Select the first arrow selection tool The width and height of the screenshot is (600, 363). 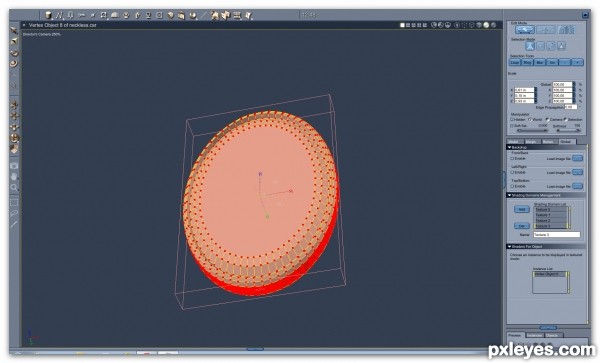tap(14, 30)
